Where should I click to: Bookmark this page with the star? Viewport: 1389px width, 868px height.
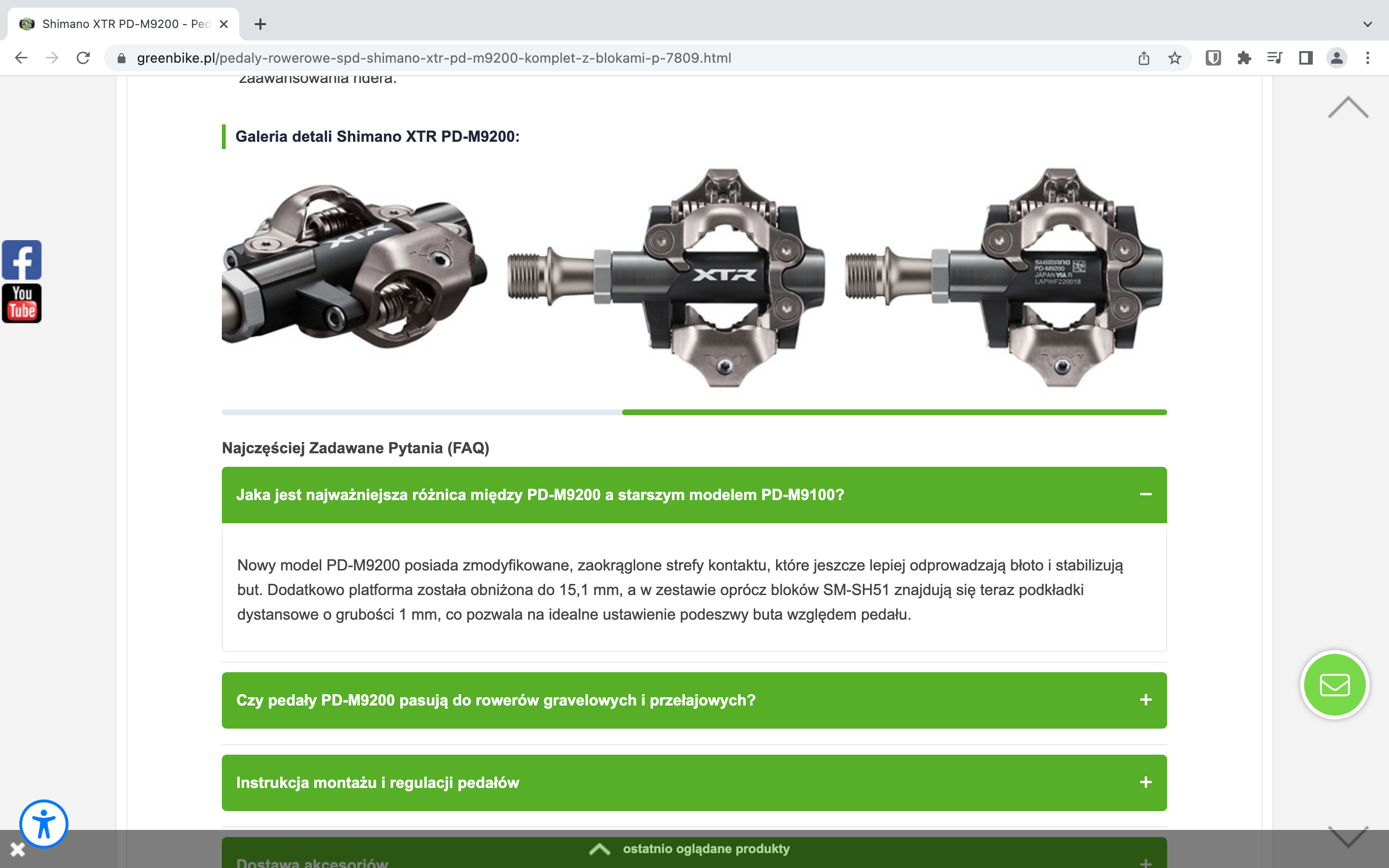coord(1175,58)
